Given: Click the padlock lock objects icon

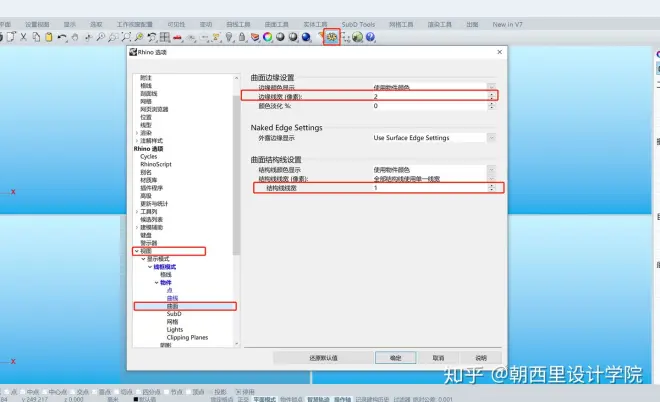Looking at the screenshot, I should 242,37.
